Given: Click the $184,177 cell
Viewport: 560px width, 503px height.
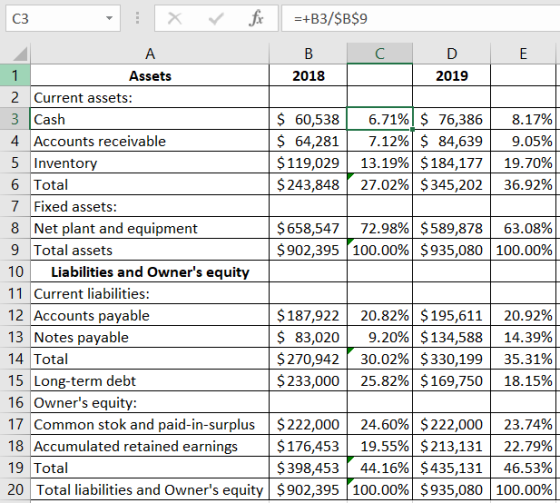Looking at the screenshot, I should 452,163.
